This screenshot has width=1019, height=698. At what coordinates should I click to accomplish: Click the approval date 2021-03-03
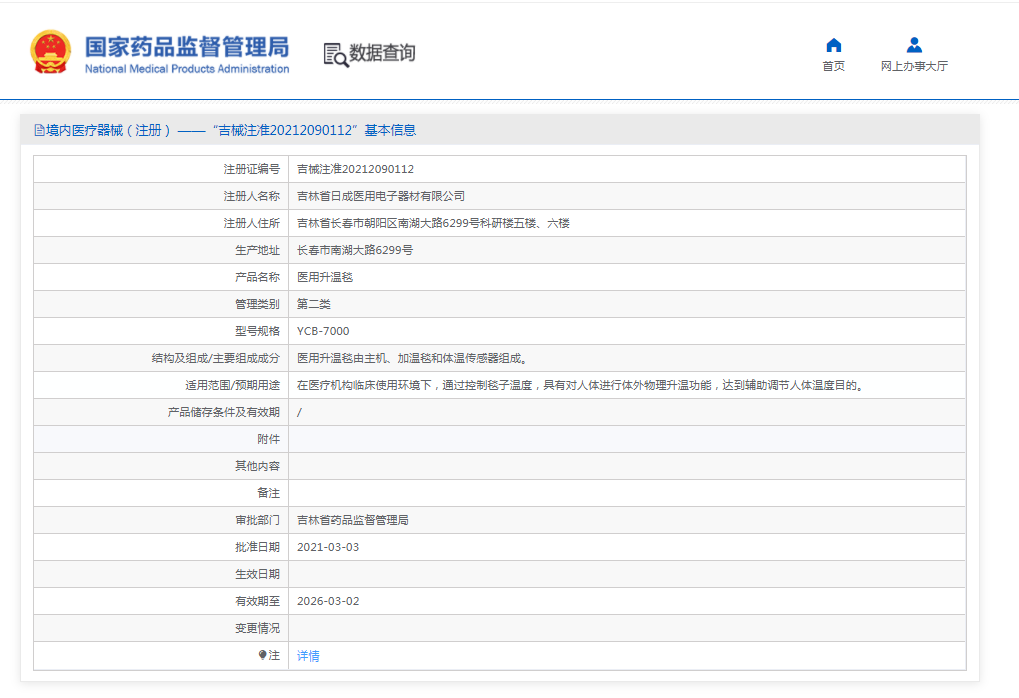click(328, 547)
